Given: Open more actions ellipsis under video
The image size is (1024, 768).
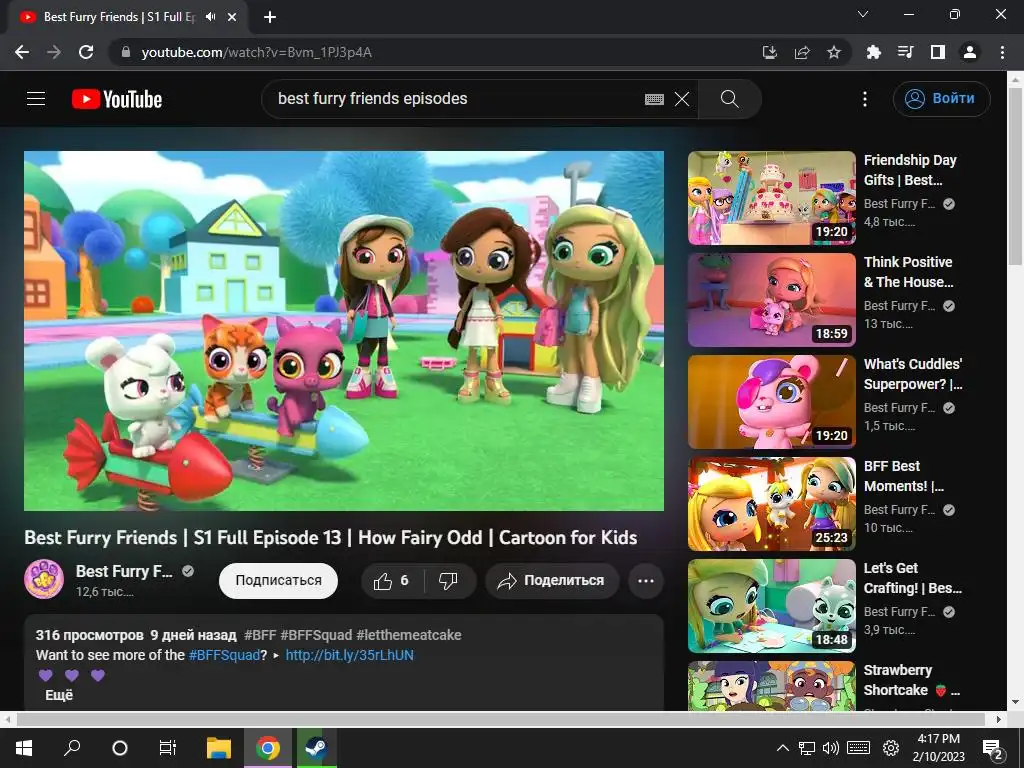Looking at the screenshot, I should [x=646, y=581].
